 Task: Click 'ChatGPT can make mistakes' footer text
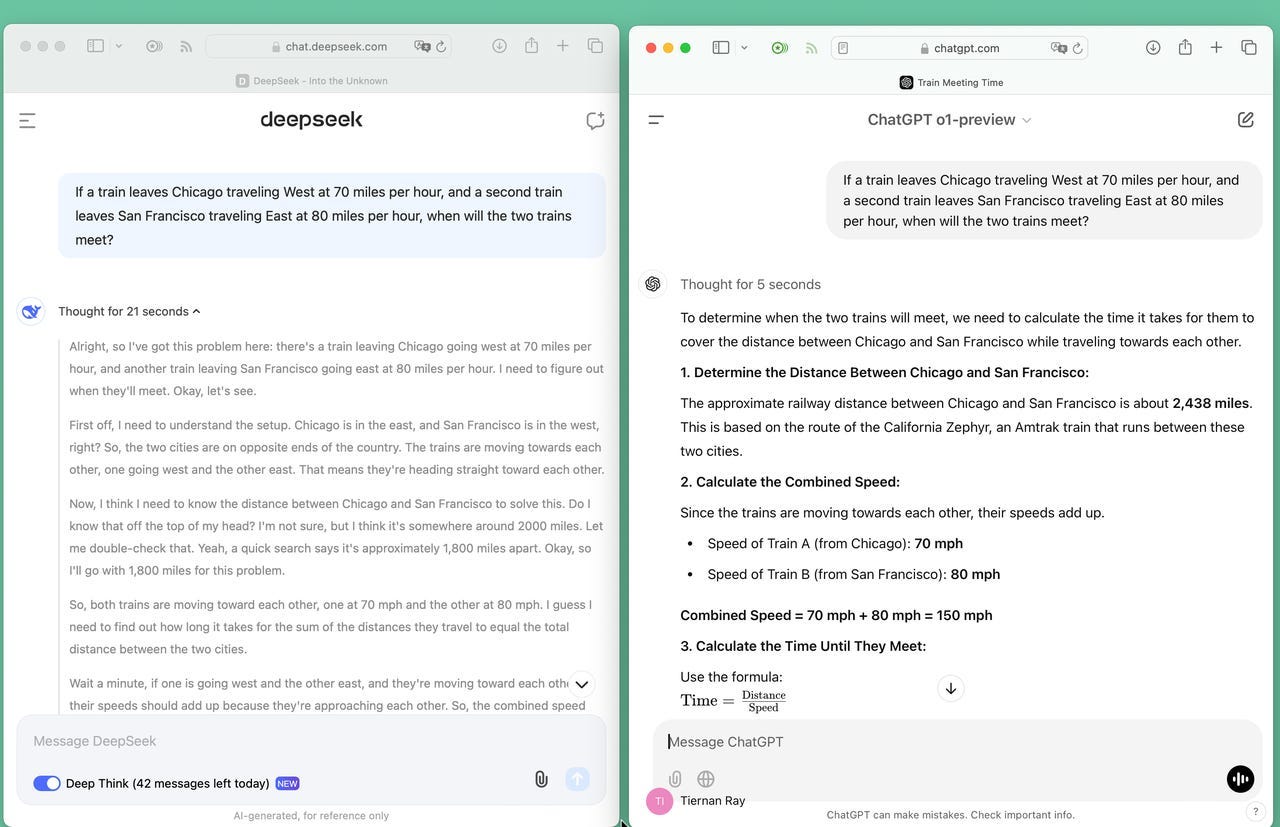click(x=951, y=815)
